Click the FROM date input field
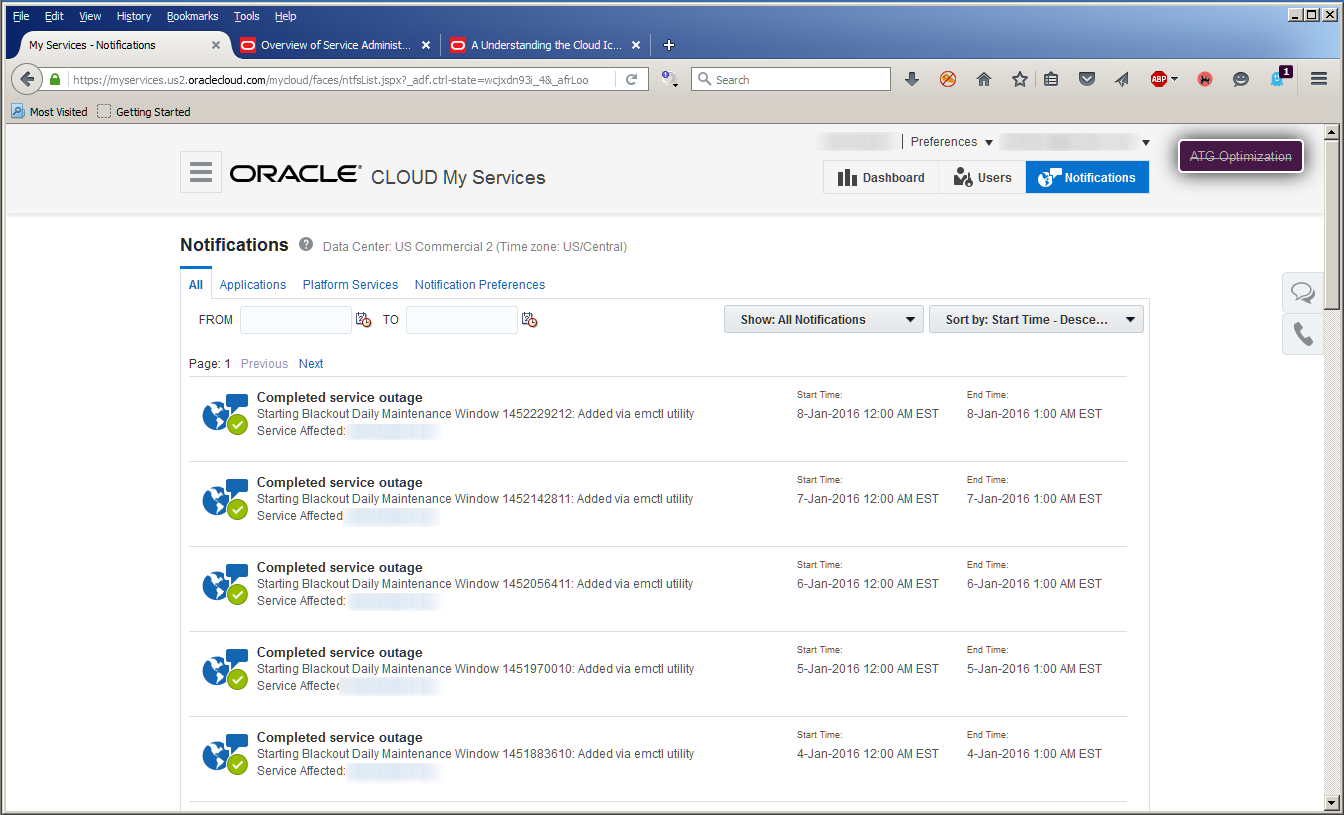 (296, 320)
